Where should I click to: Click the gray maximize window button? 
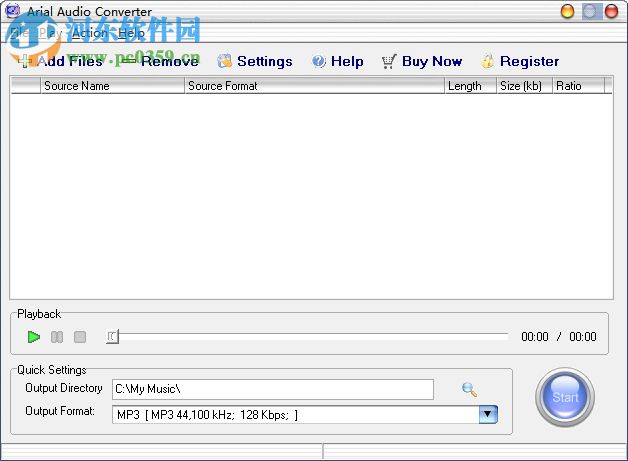(590, 11)
